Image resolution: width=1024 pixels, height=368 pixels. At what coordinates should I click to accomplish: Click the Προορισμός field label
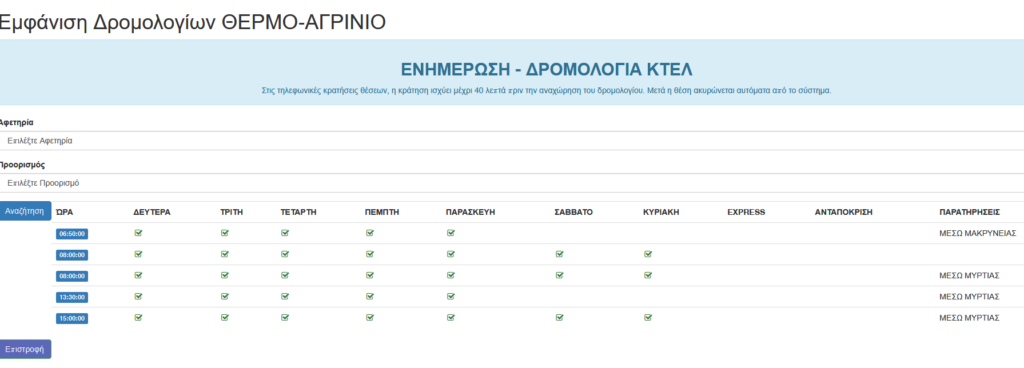coord(22,164)
